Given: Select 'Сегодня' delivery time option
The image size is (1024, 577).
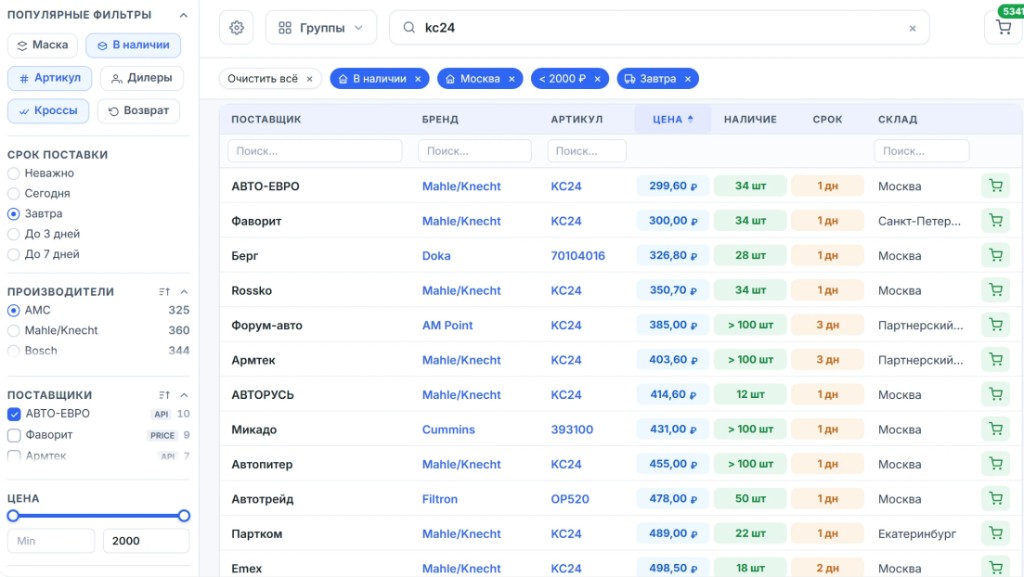Looking at the screenshot, I should [13, 194].
